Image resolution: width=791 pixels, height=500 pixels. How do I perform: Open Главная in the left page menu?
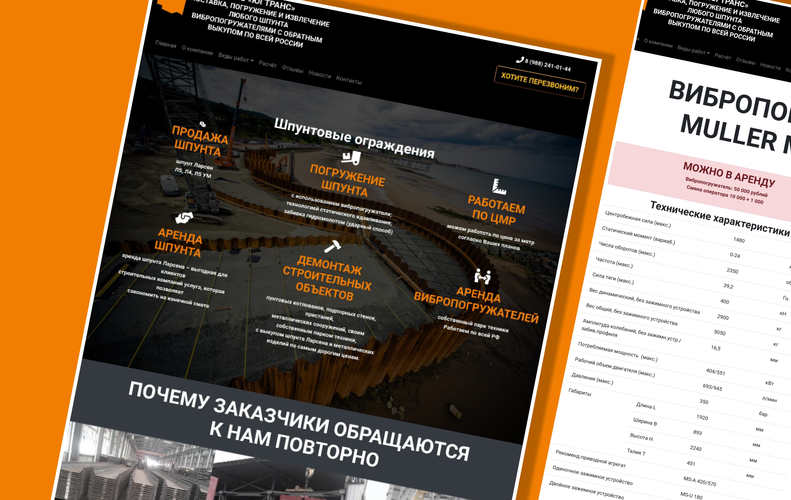[166, 45]
